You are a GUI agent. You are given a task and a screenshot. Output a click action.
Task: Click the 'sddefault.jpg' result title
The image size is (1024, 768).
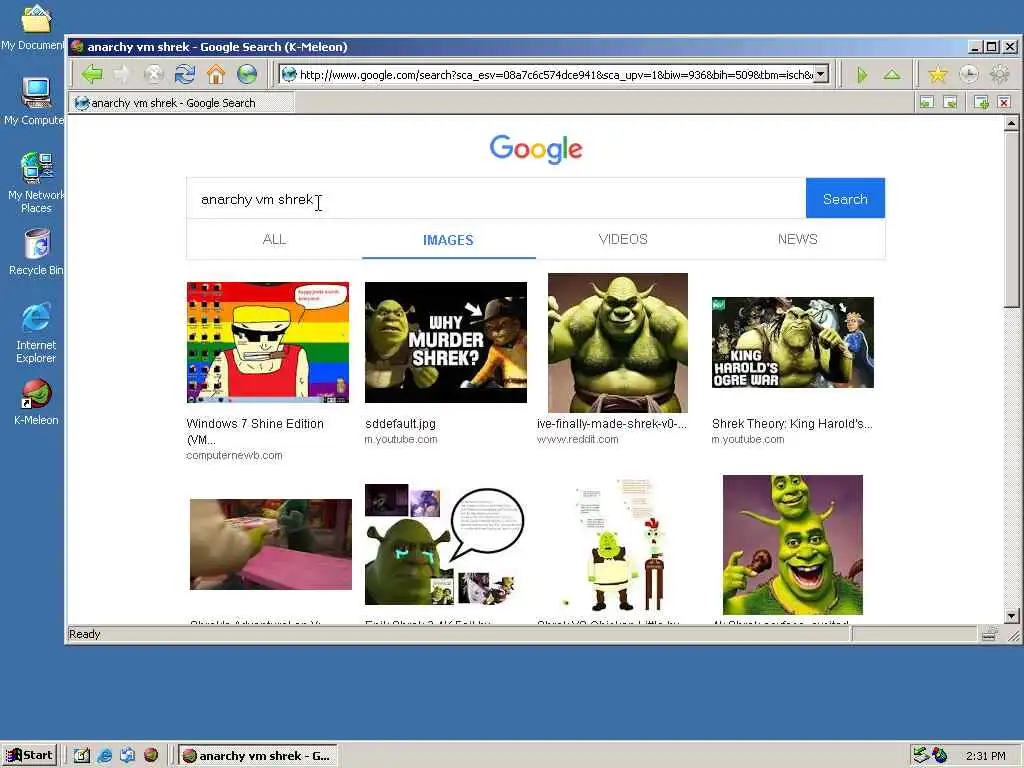click(400, 423)
